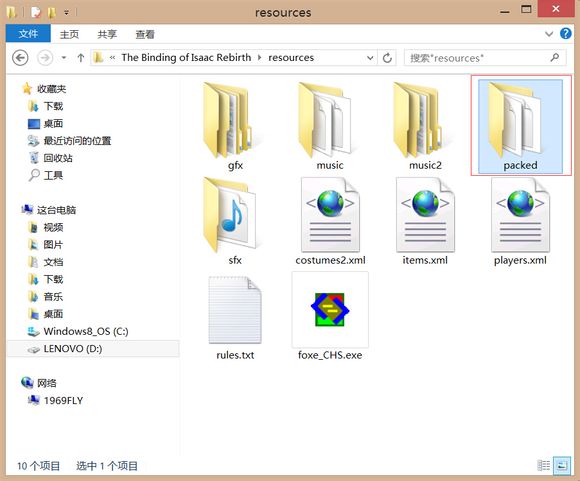Viewport: 580px width, 481px height.
Task: Open the 主页 ribbon tab
Action: 69,34
